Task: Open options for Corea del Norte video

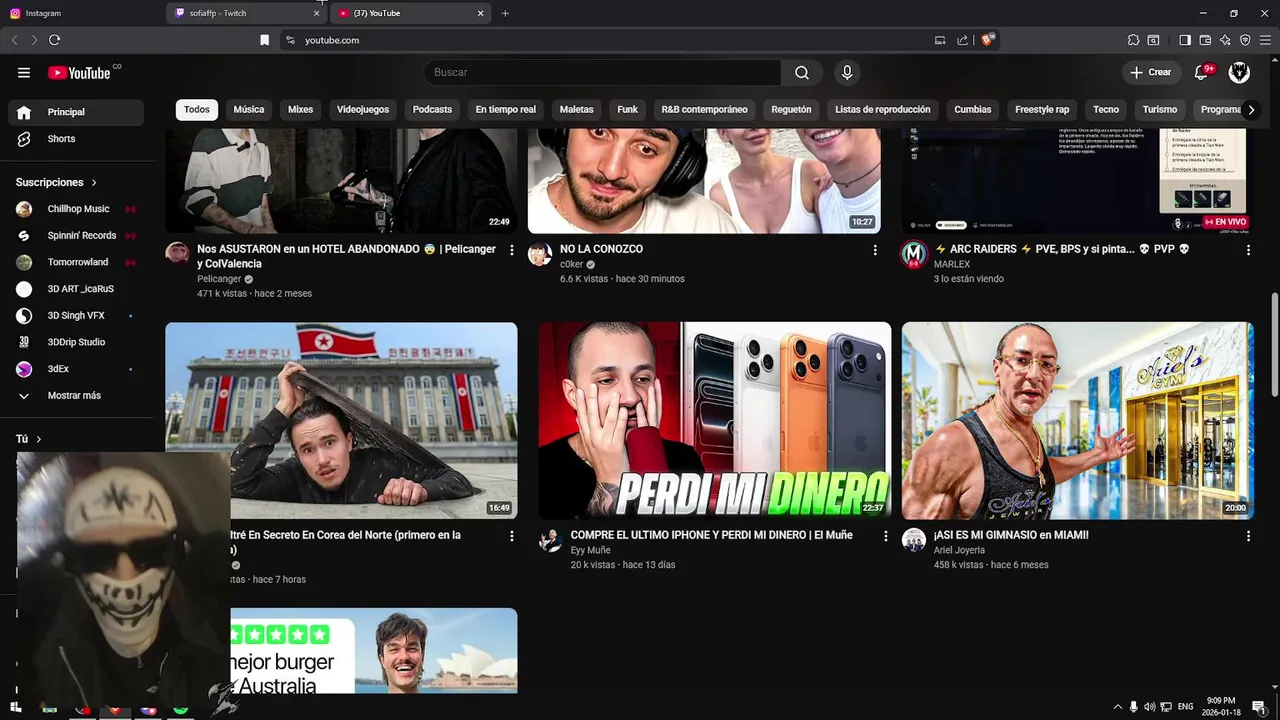Action: click(512, 536)
